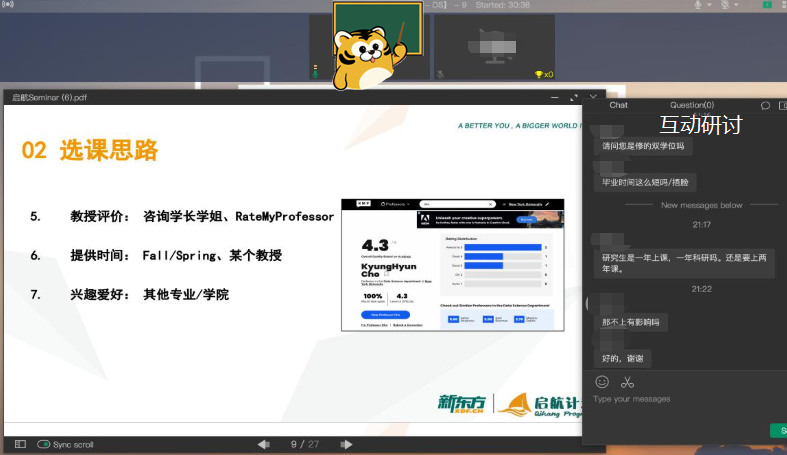This screenshot has height=455, width=787.
Task: Click the 9 / 27 page indicator
Action: 305,444
